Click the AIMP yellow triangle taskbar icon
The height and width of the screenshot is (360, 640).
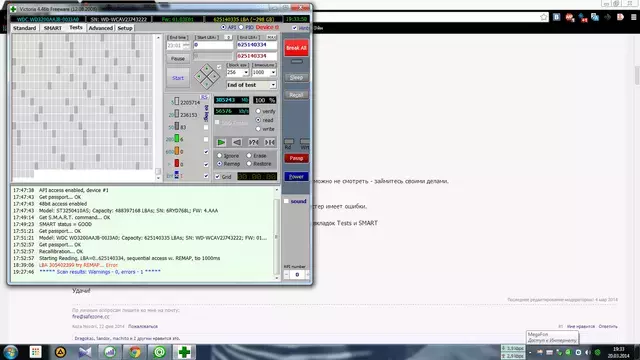coord(60,352)
